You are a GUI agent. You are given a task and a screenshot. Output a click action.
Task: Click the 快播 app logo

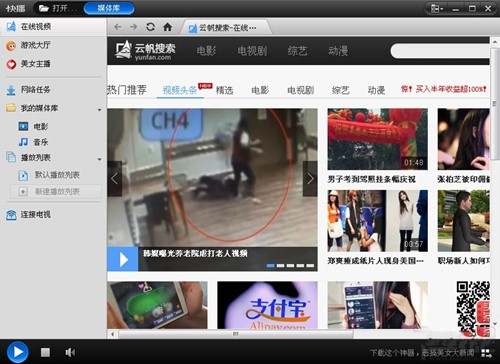coord(15,8)
